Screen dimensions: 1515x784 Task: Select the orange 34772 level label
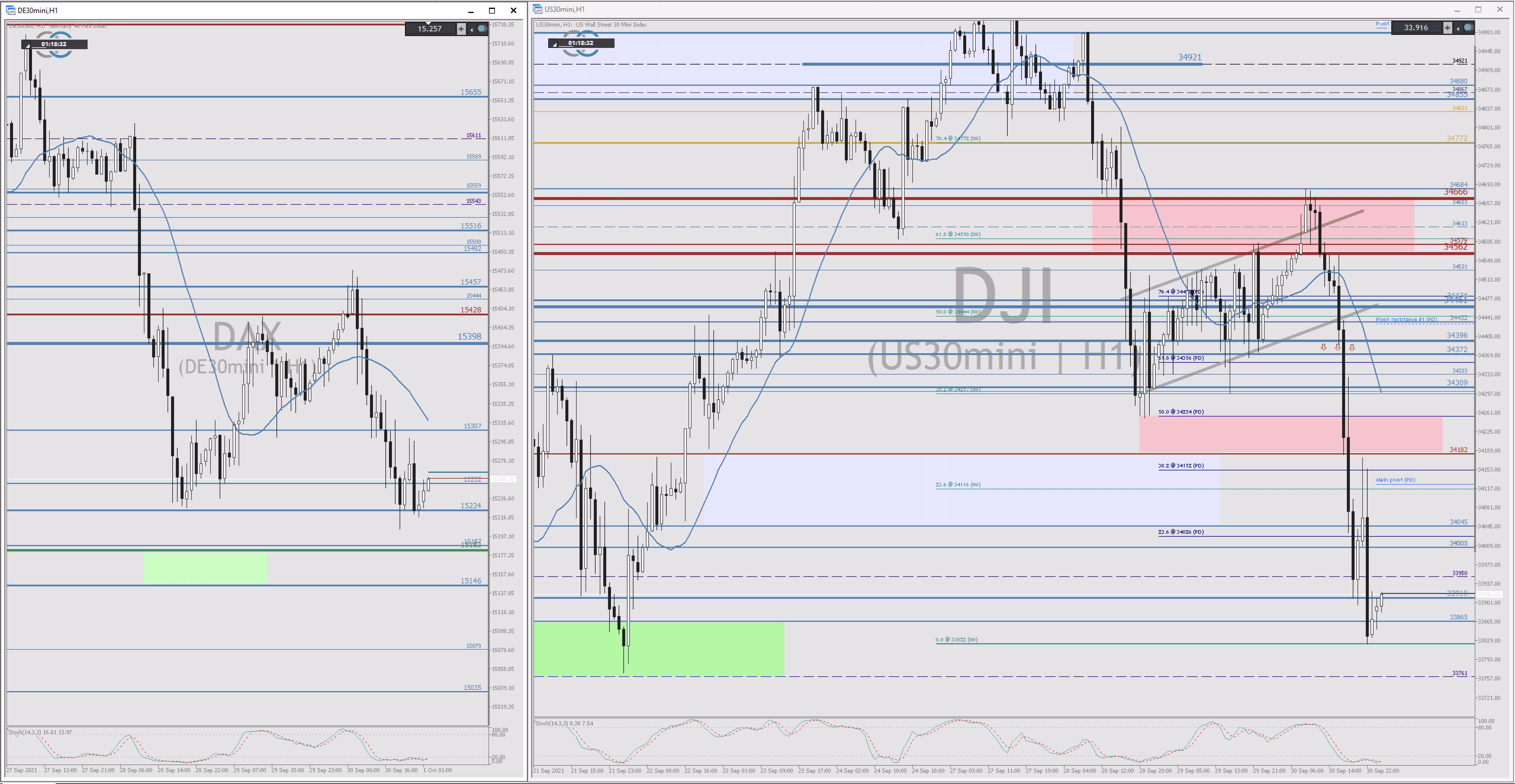pyautogui.click(x=1457, y=138)
